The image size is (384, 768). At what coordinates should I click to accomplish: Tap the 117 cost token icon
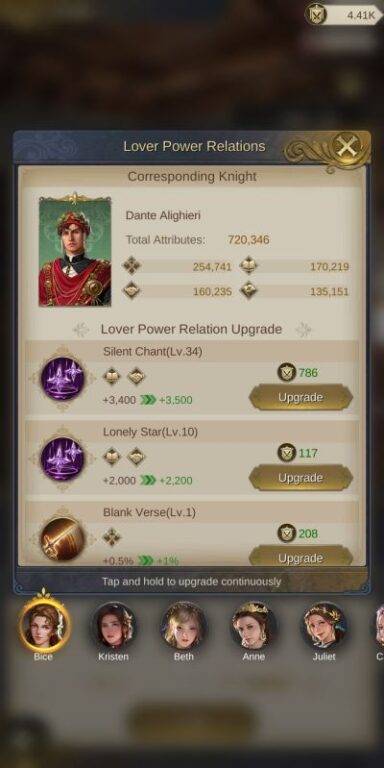[x=287, y=453]
